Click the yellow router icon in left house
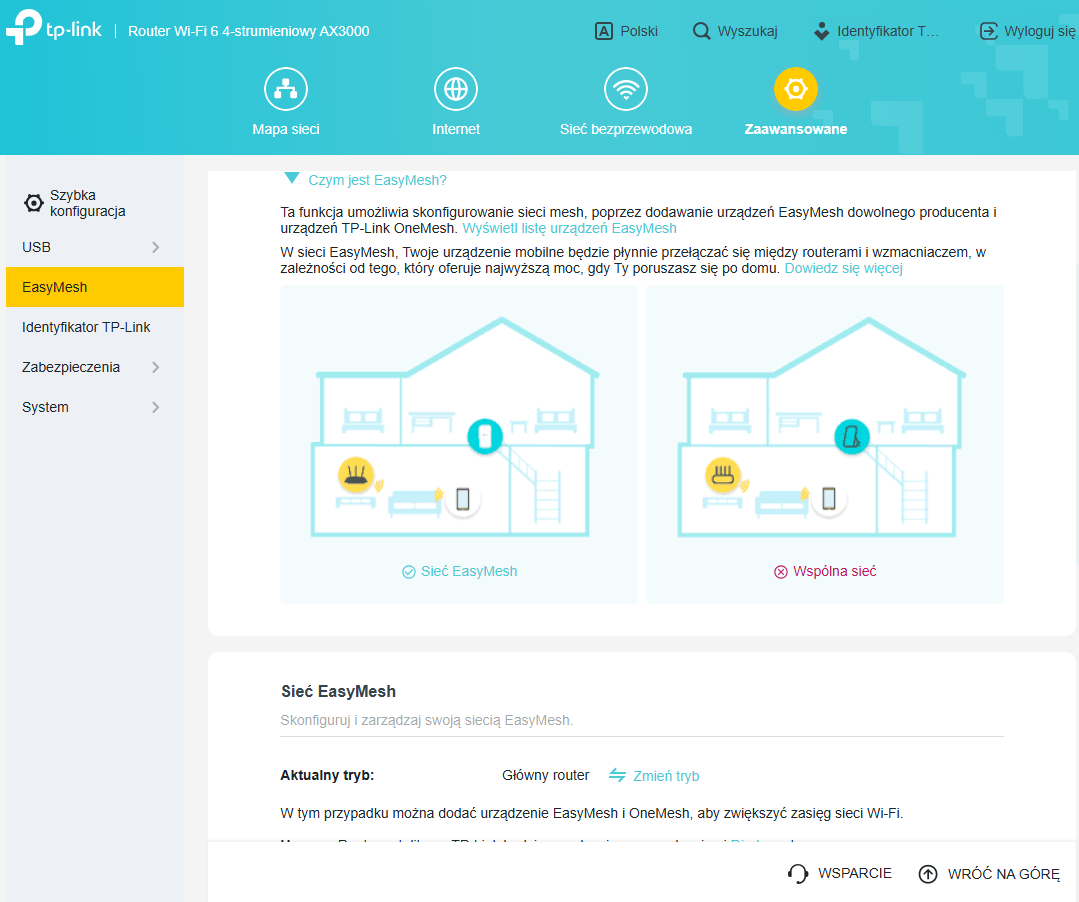Viewport: 1079px width, 902px height. pyautogui.click(x=356, y=475)
